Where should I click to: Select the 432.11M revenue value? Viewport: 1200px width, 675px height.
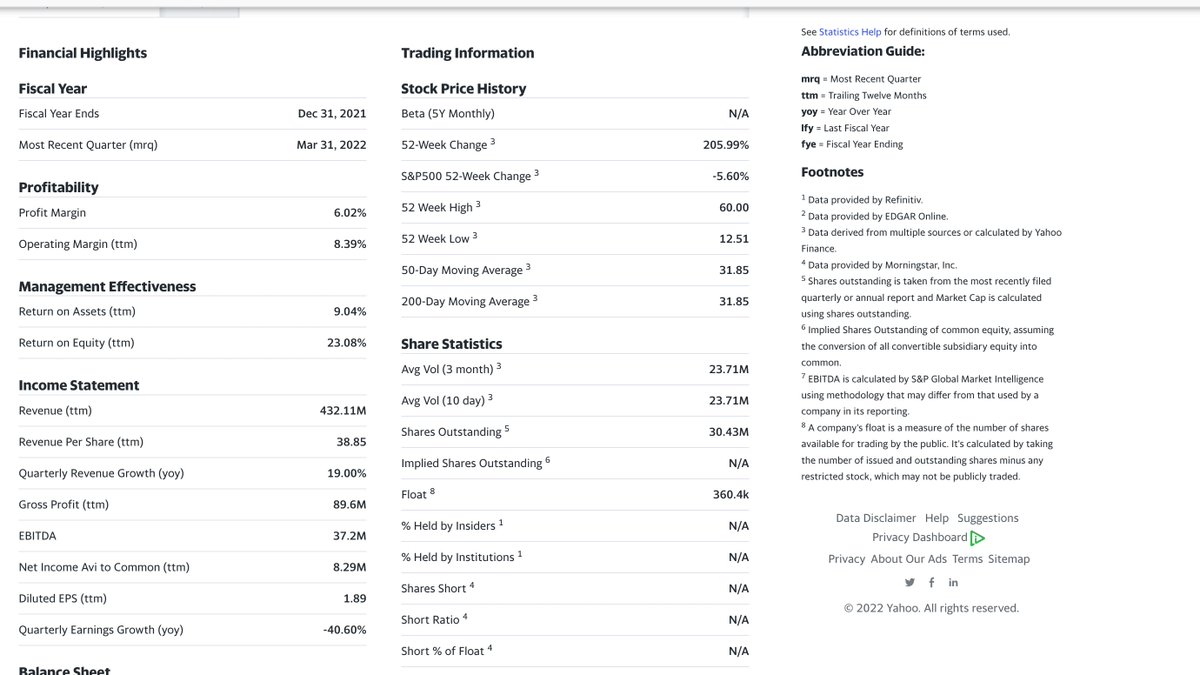343,411
